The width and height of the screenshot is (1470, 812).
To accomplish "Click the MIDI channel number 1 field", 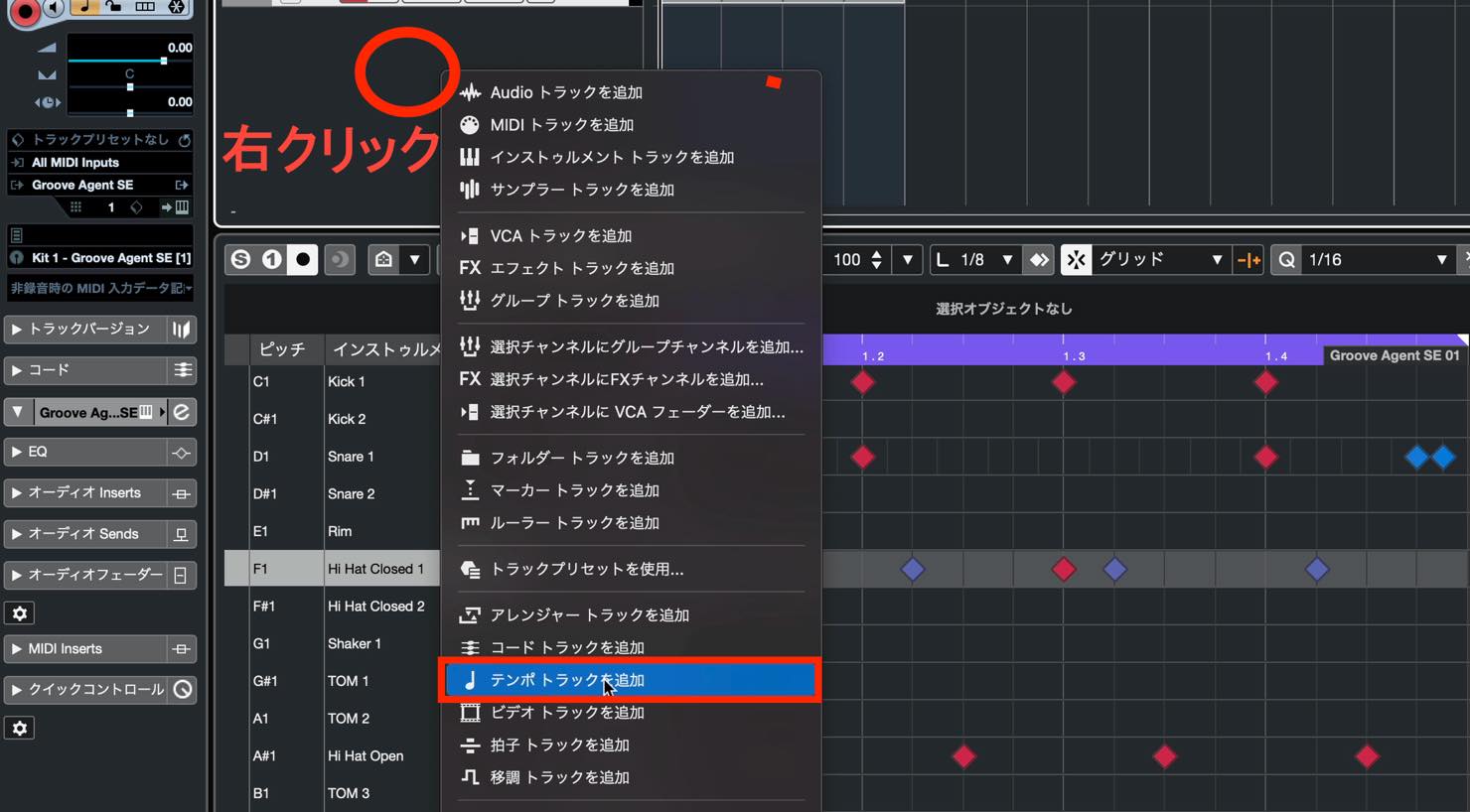I will coord(111,207).
